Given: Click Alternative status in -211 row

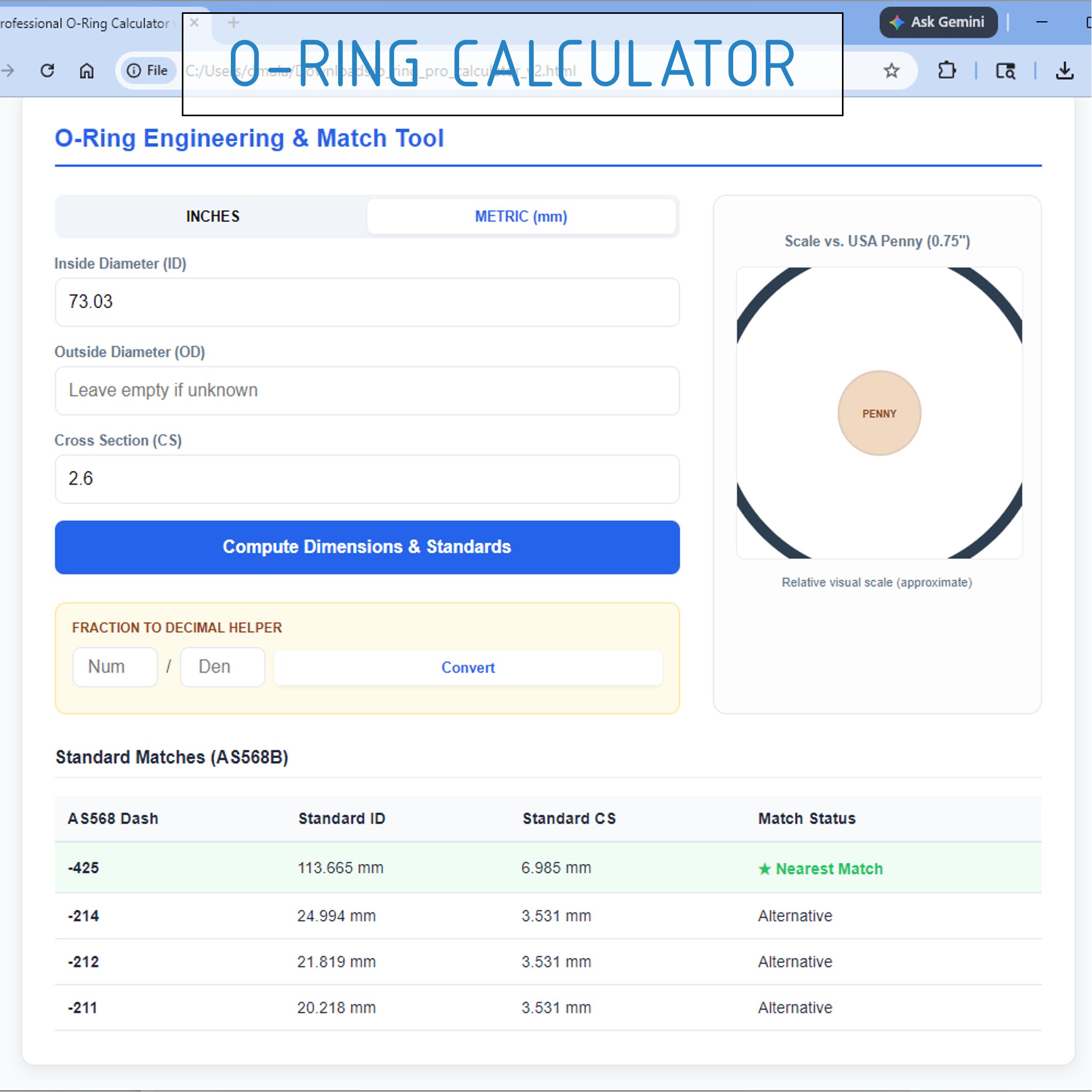Looking at the screenshot, I should tap(795, 1008).
